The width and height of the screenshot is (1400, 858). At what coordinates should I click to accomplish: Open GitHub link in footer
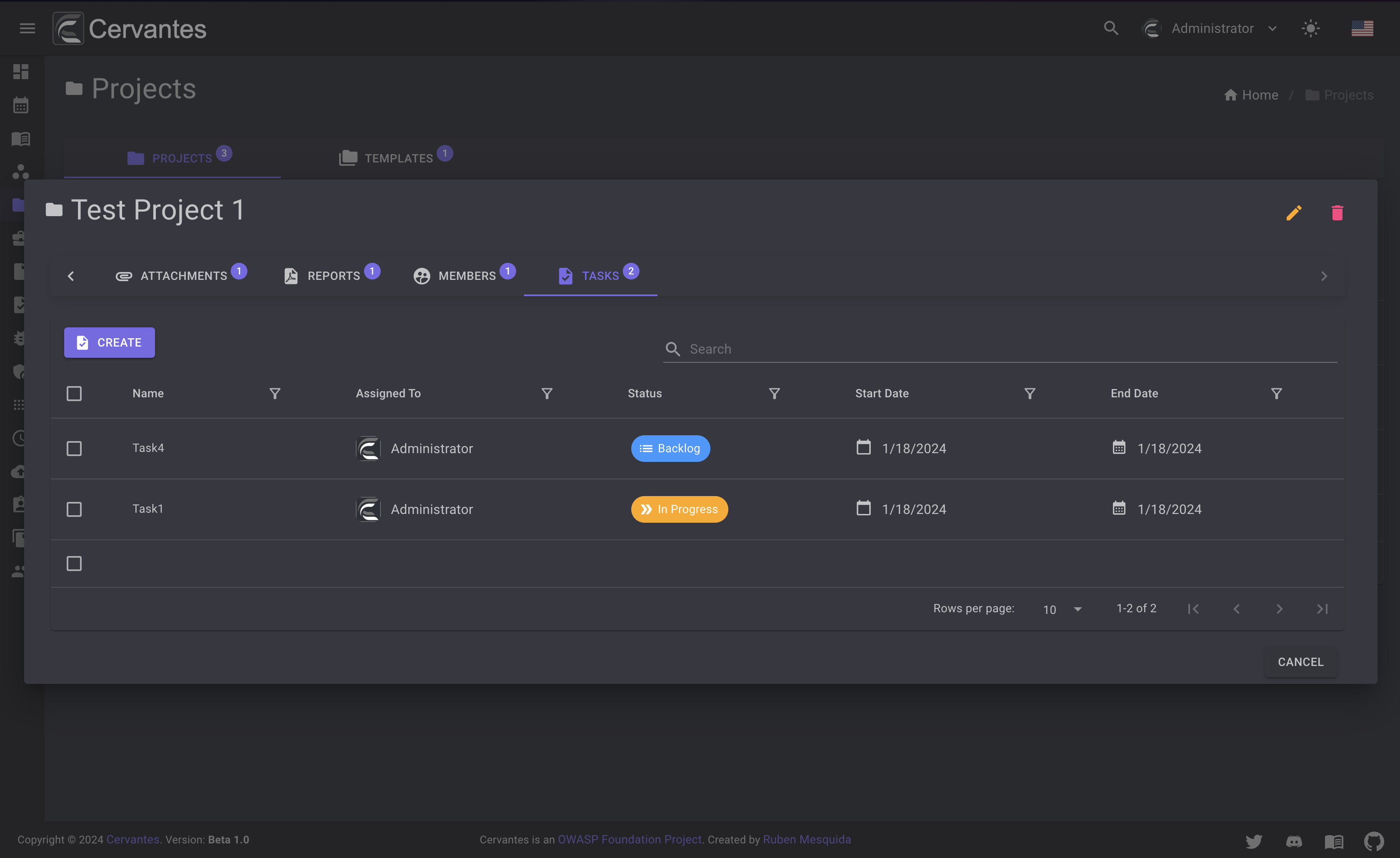tap(1374, 841)
